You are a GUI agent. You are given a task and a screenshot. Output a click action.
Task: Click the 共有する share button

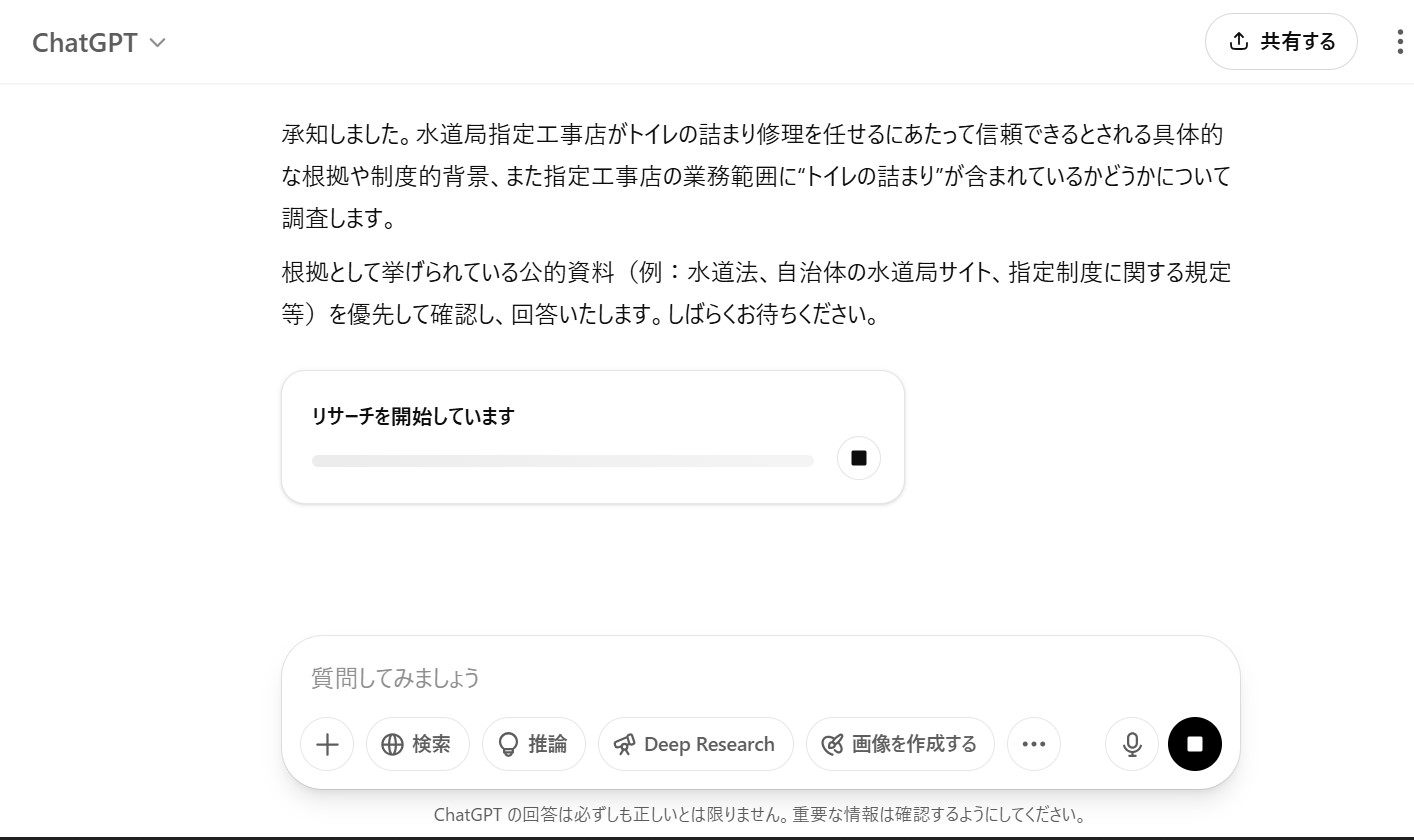tap(1281, 41)
